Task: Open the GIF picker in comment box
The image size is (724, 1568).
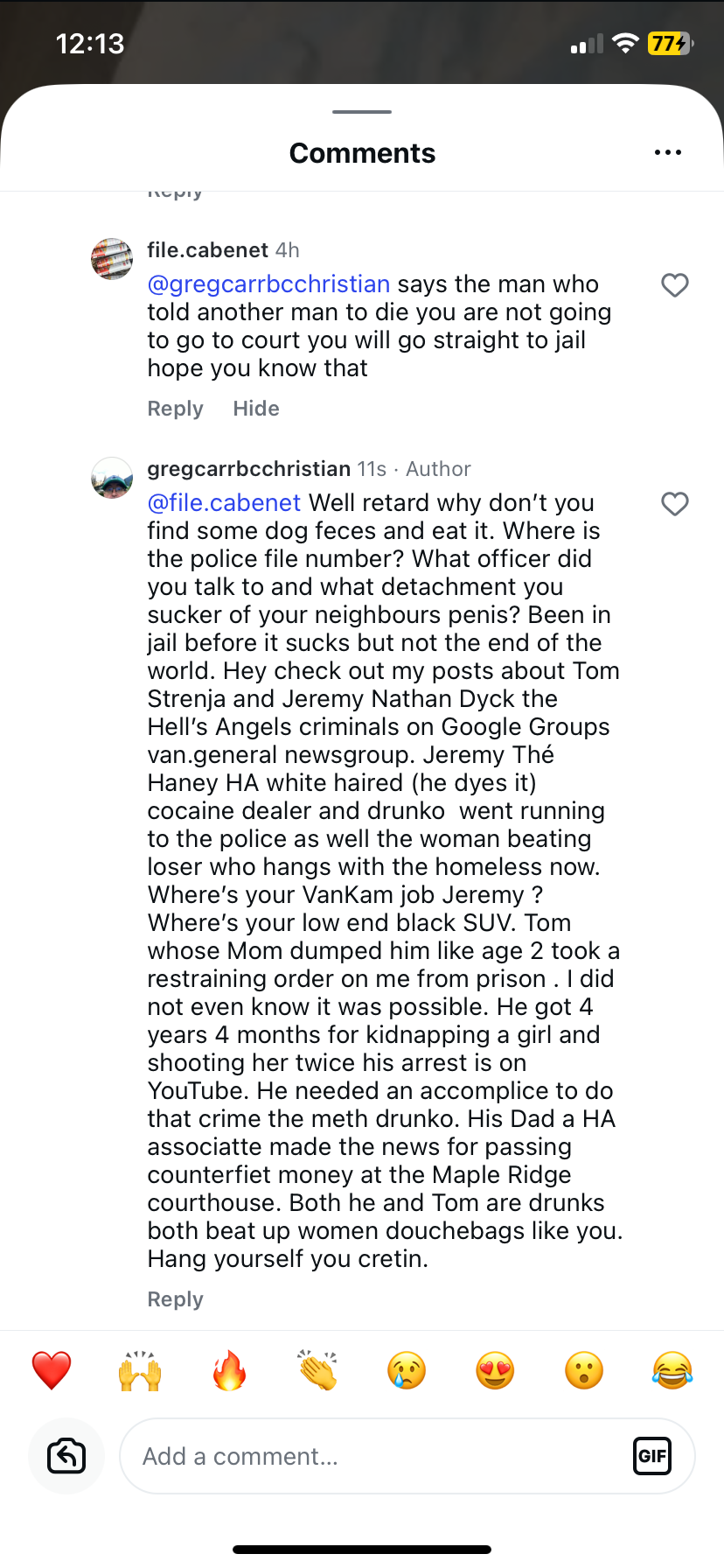Action: click(651, 1456)
